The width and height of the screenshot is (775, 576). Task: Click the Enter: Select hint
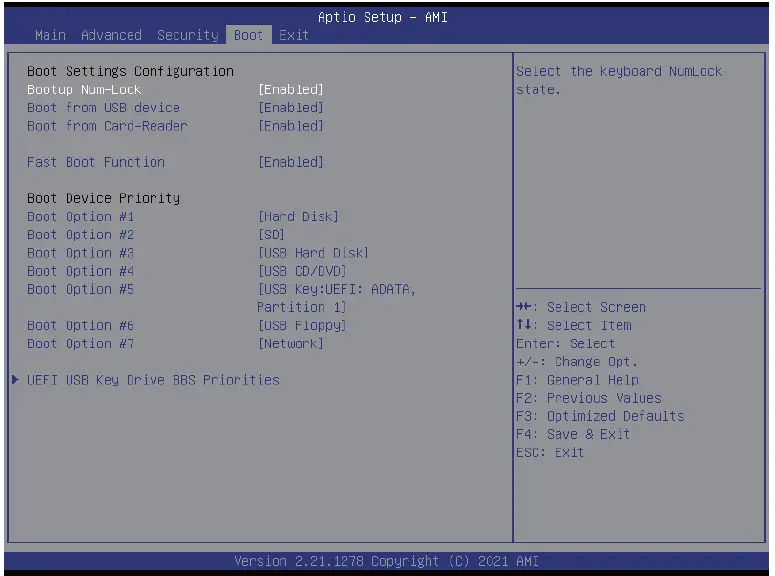(565, 344)
